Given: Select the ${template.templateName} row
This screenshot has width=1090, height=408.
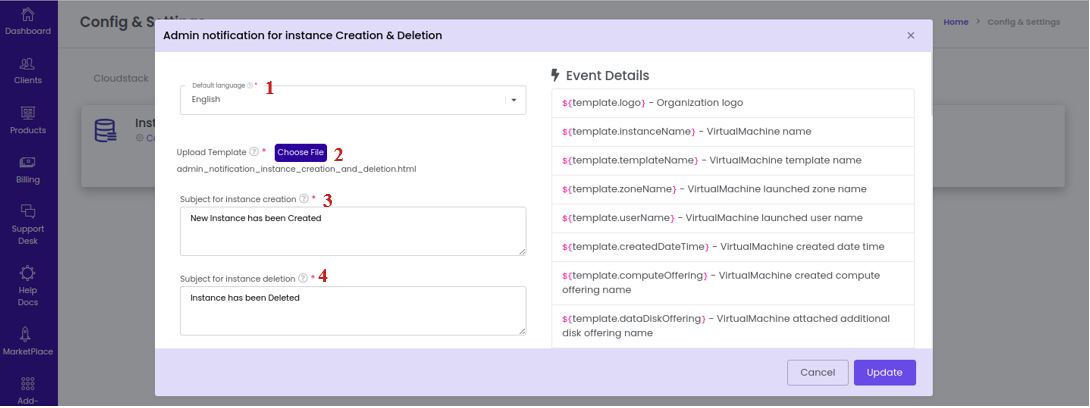Looking at the screenshot, I should (733, 161).
